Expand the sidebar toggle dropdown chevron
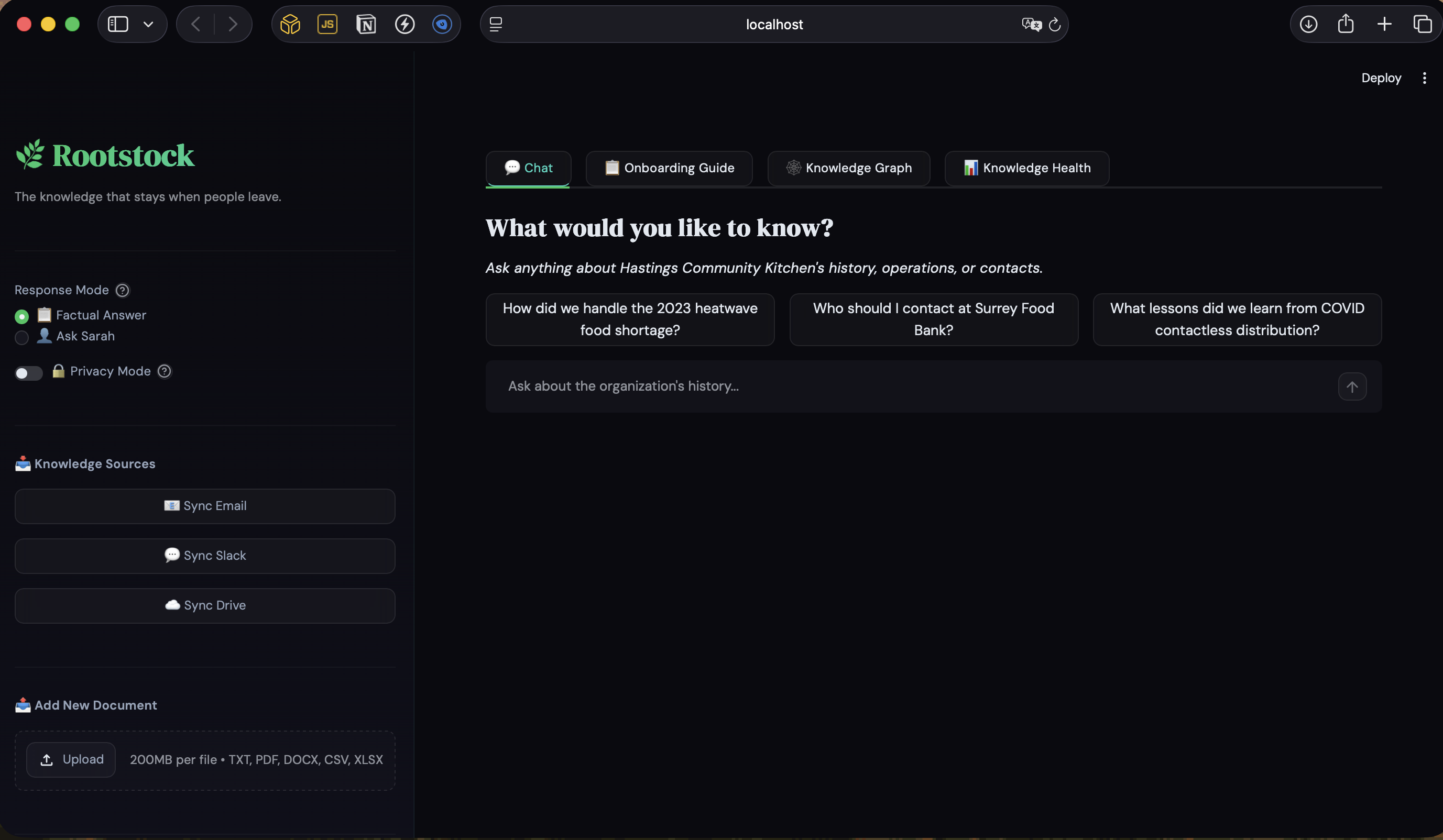1443x840 pixels. [x=148, y=24]
